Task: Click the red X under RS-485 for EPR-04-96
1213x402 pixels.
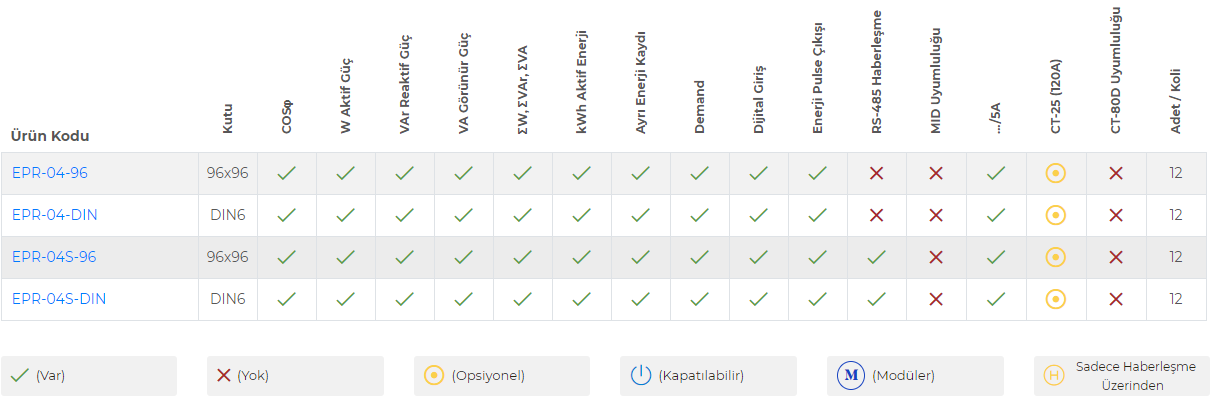Action: point(877,173)
